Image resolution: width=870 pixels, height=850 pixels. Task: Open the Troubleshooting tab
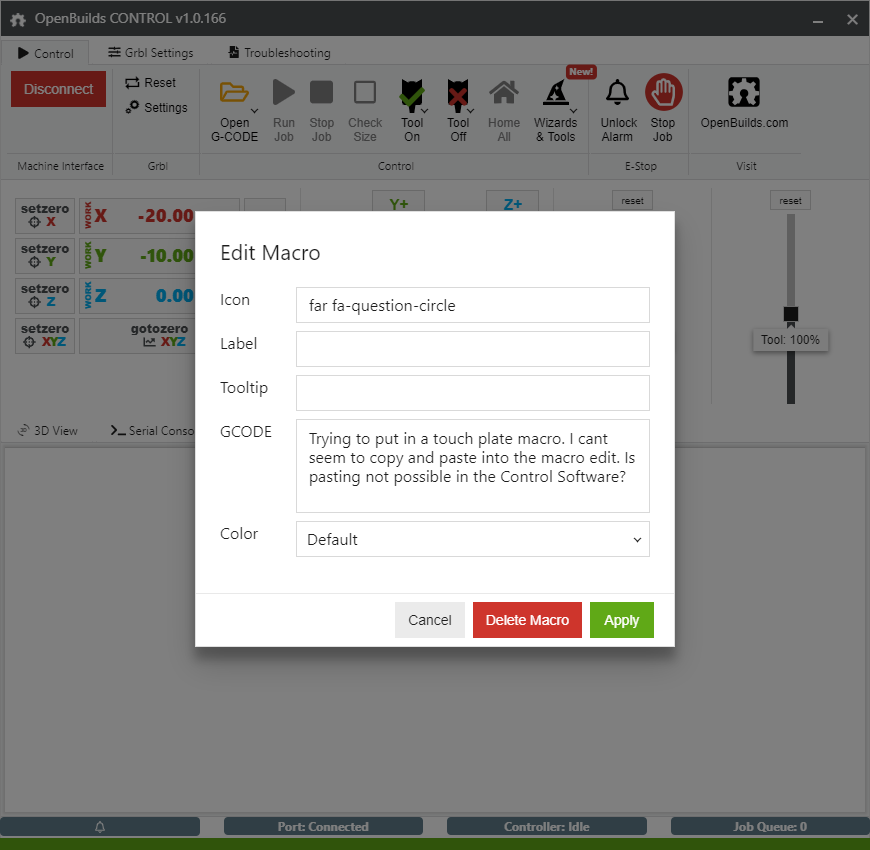click(x=279, y=53)
